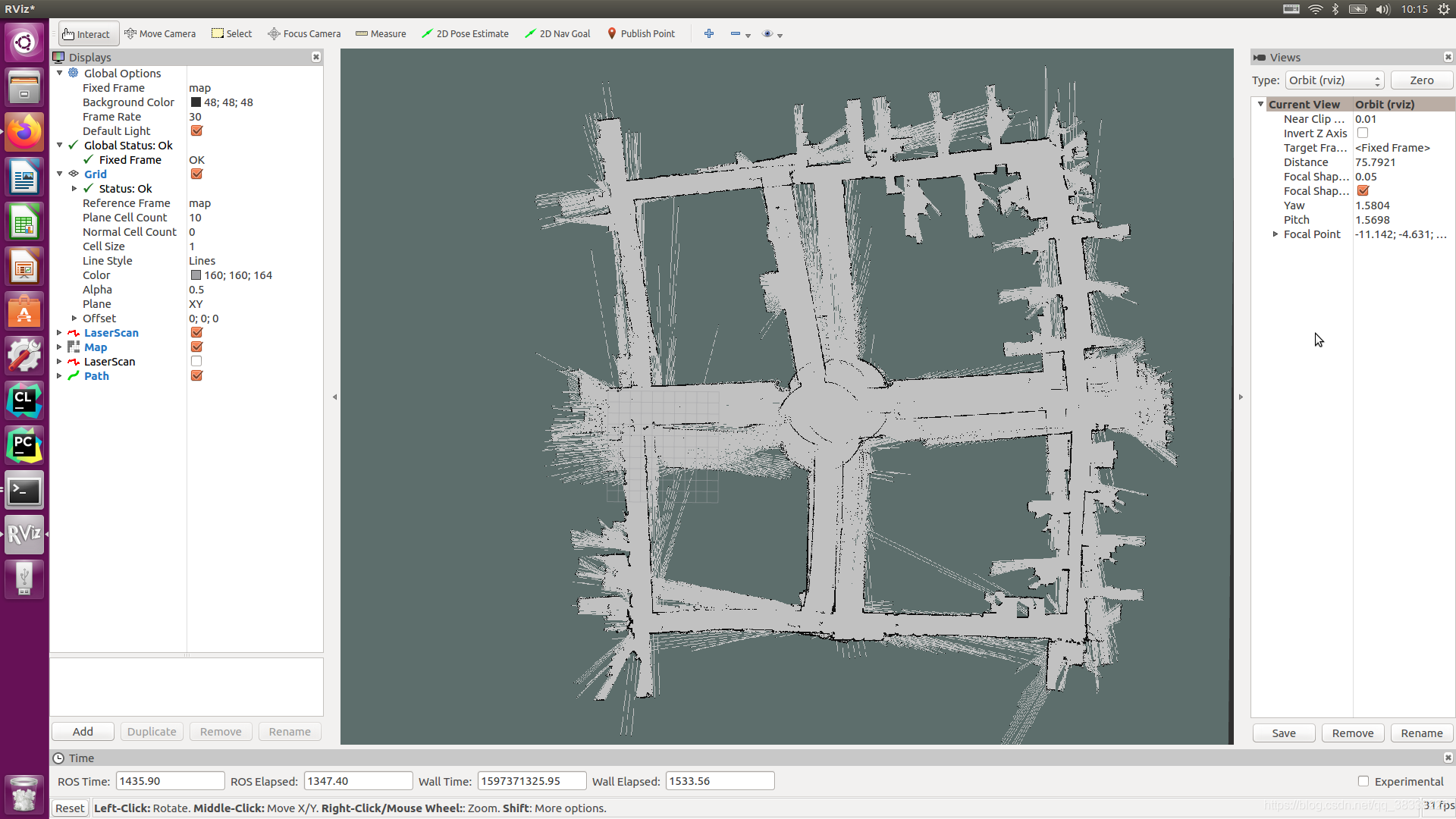Open the view Type dropdown
The width and height of the screenshot is (1456, 819).
(1334, 80)
